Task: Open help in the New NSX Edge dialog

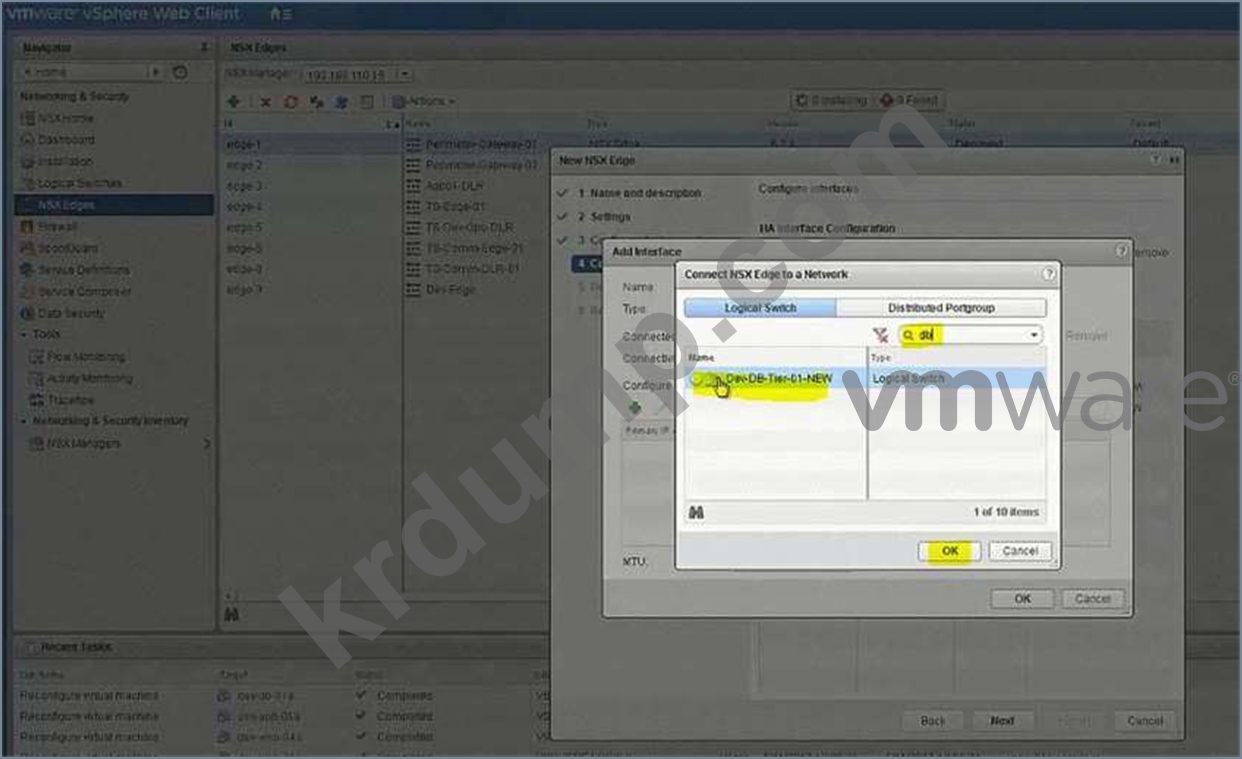Action: (x=1157, y=160)
